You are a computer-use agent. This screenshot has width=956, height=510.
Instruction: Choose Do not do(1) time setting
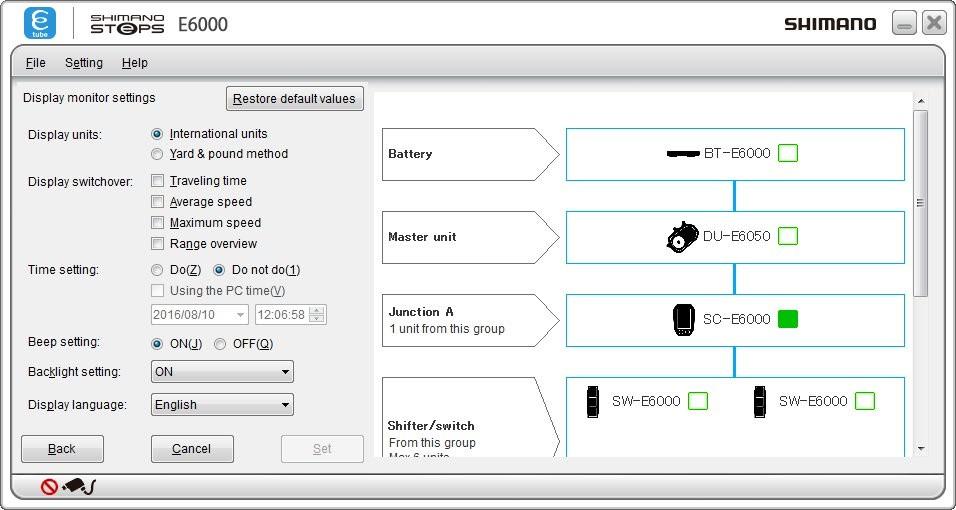point(219,270)
